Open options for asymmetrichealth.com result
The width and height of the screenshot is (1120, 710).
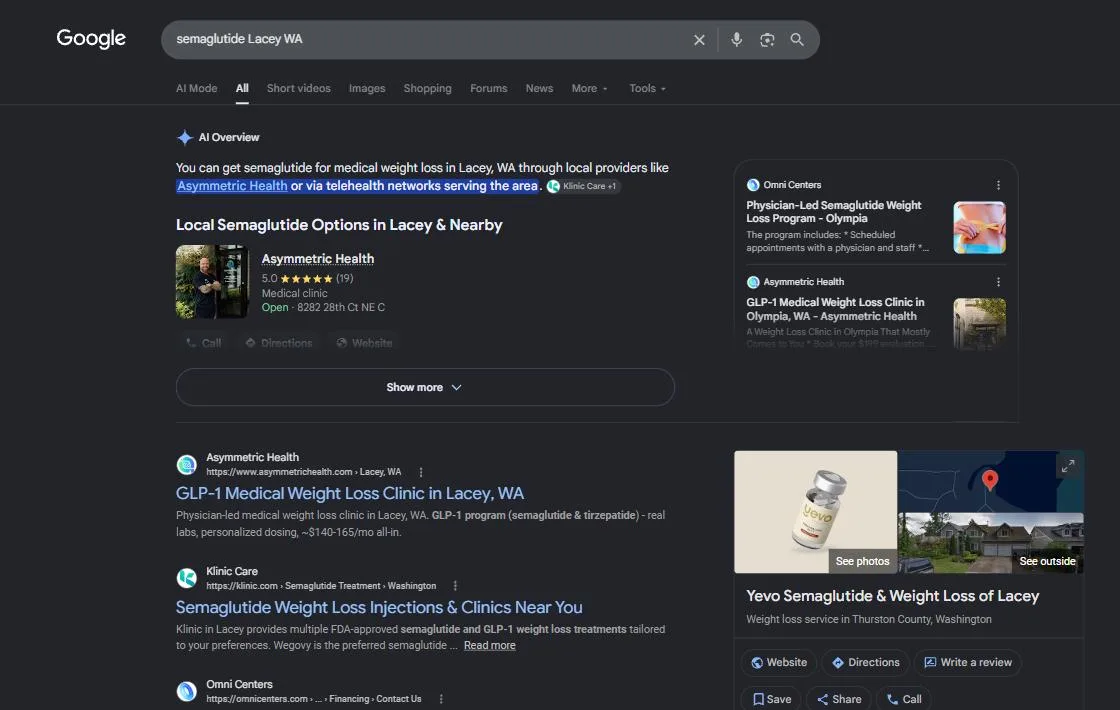(421, 472)
